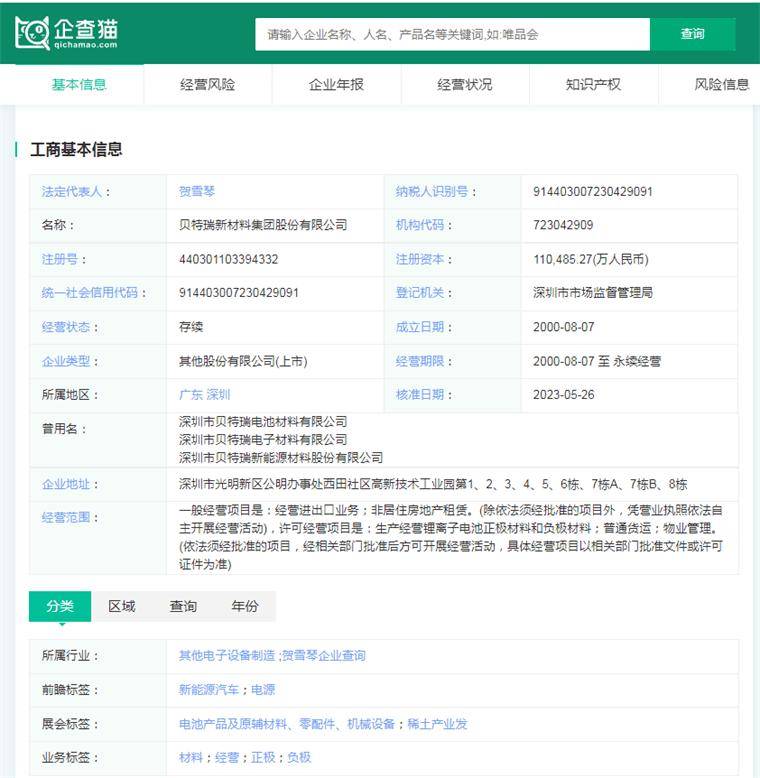Click the 企业地址 label link
This screenshot has width=760, height=778.
click(x=66, y=484)
